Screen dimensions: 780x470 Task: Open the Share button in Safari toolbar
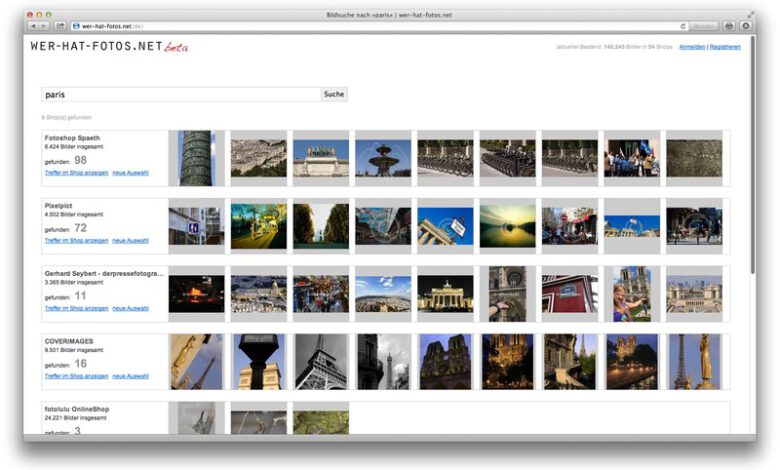point(60,26)
